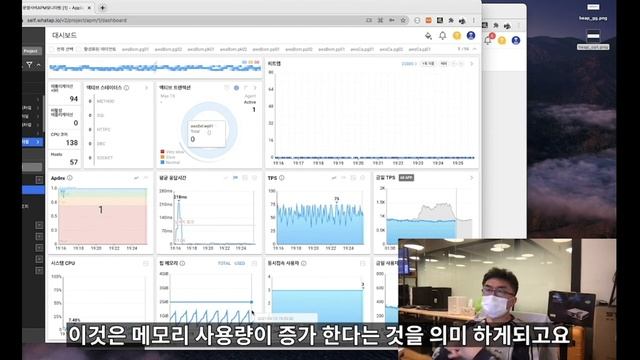Expand 금일 TPS panel with right arrow

pyautogui.click(x=472, y=178)
